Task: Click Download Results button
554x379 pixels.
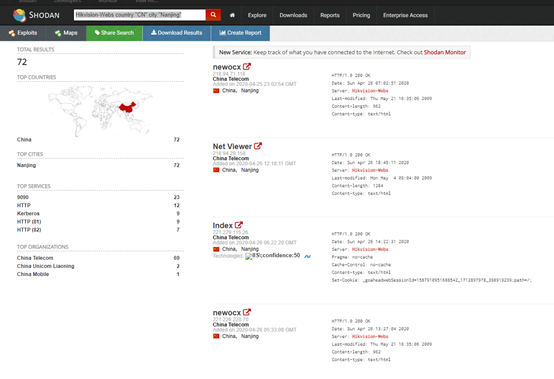Action: 177,33
